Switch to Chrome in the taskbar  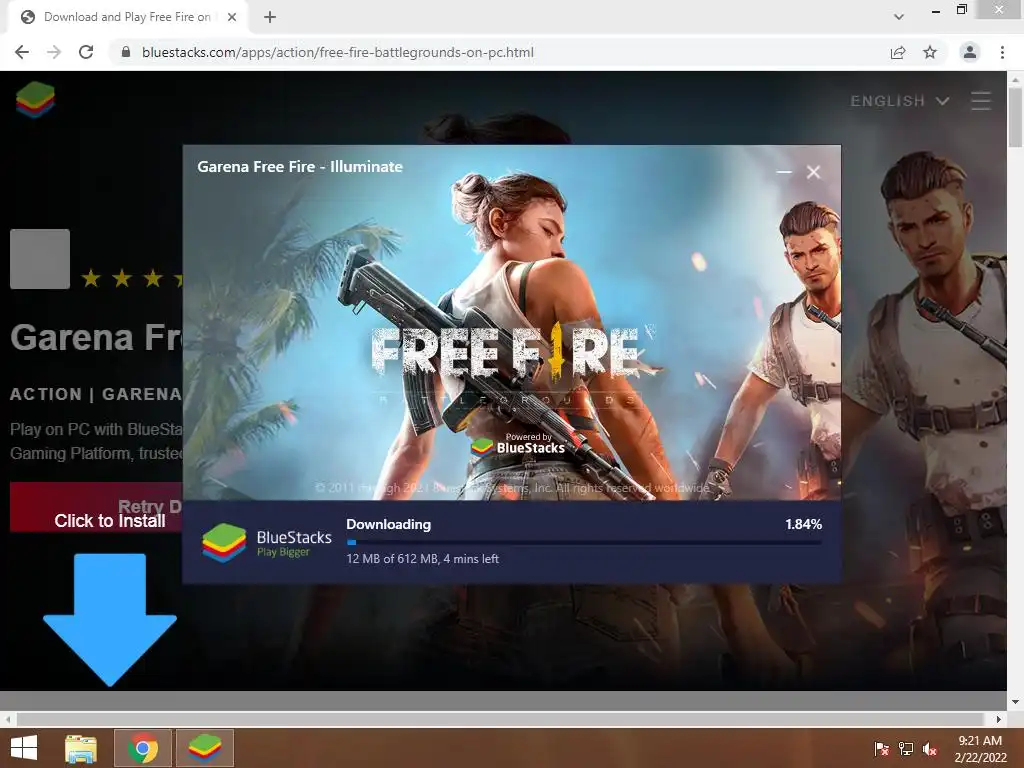pyautogui.click(x=143, y=748)
